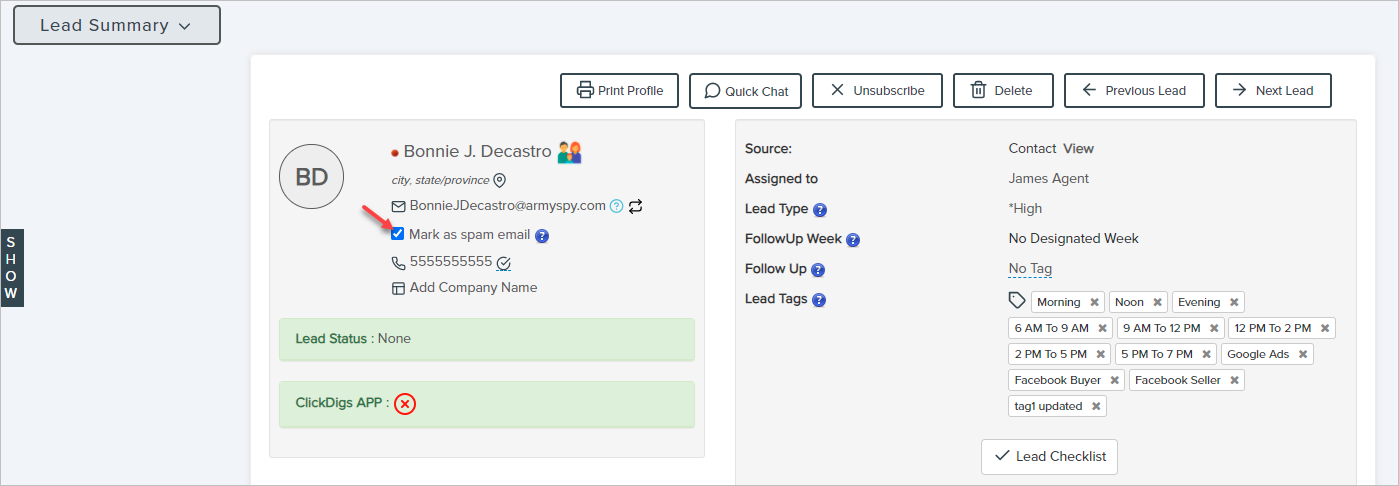Click the tag icon before the Morning tag

click(x=1017, y=301)
